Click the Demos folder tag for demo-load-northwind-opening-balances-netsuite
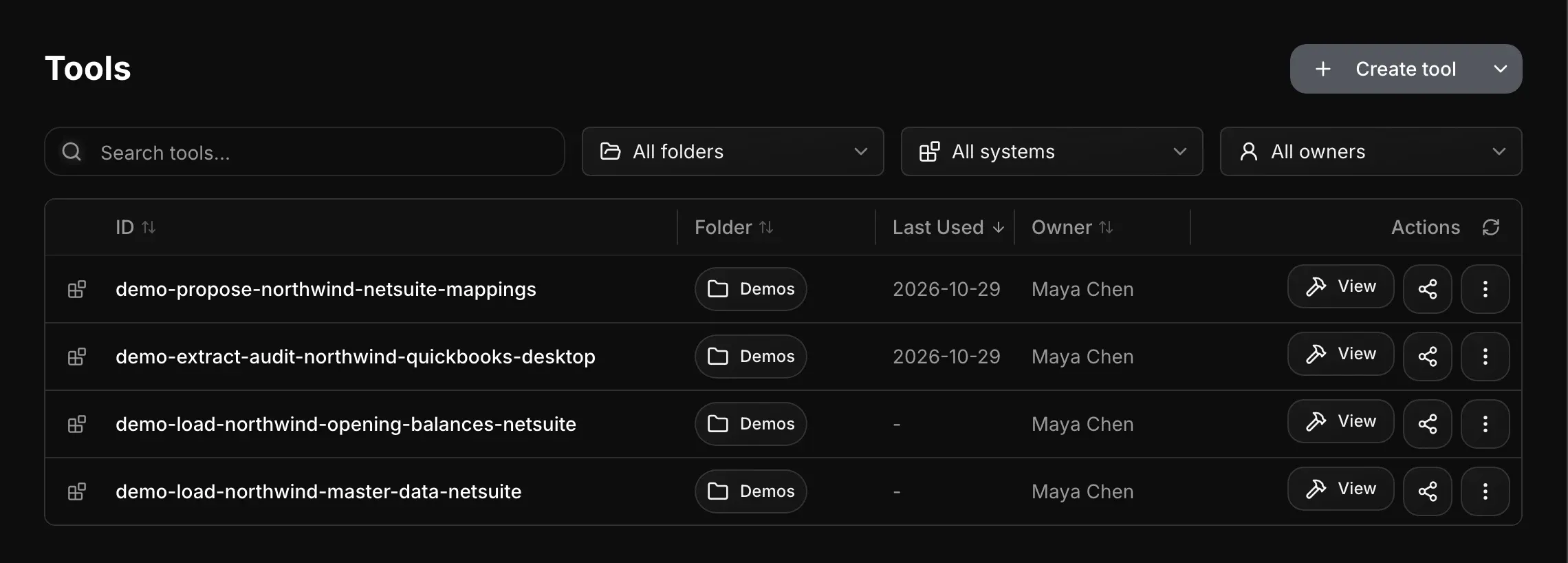The width and height of the screenshot is (1568, 563). click(x=751, y=424)
